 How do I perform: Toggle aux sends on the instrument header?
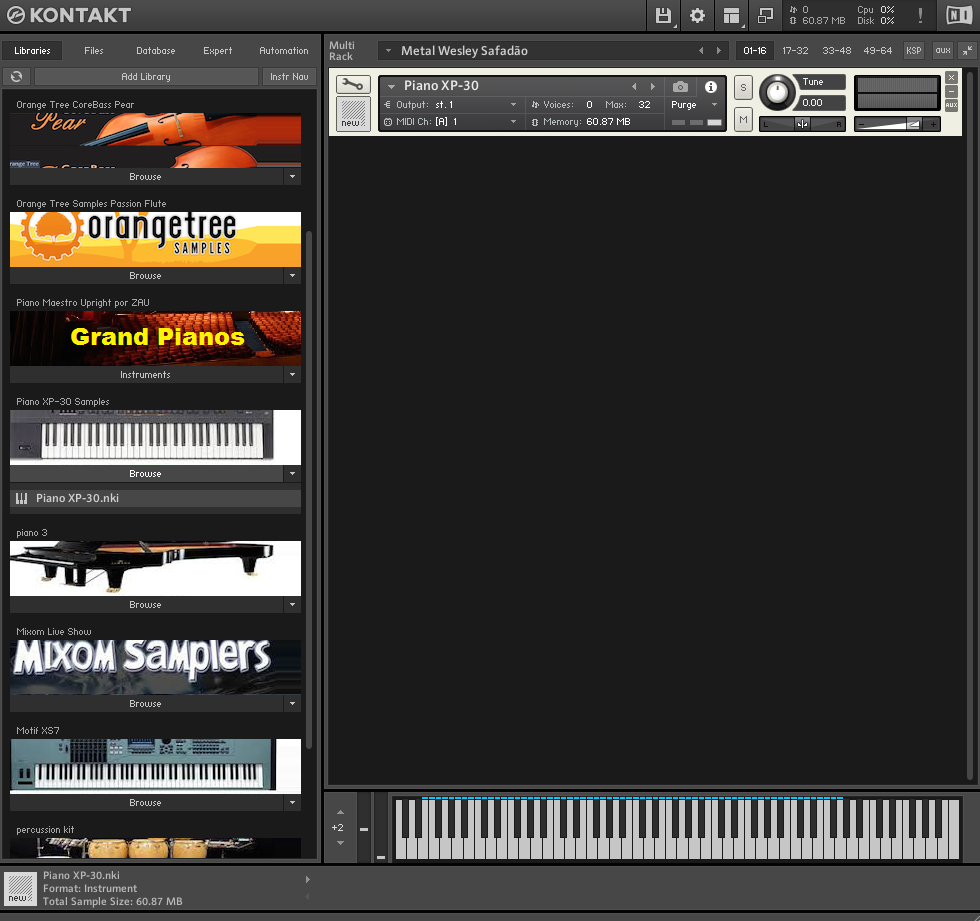(951, 105)
